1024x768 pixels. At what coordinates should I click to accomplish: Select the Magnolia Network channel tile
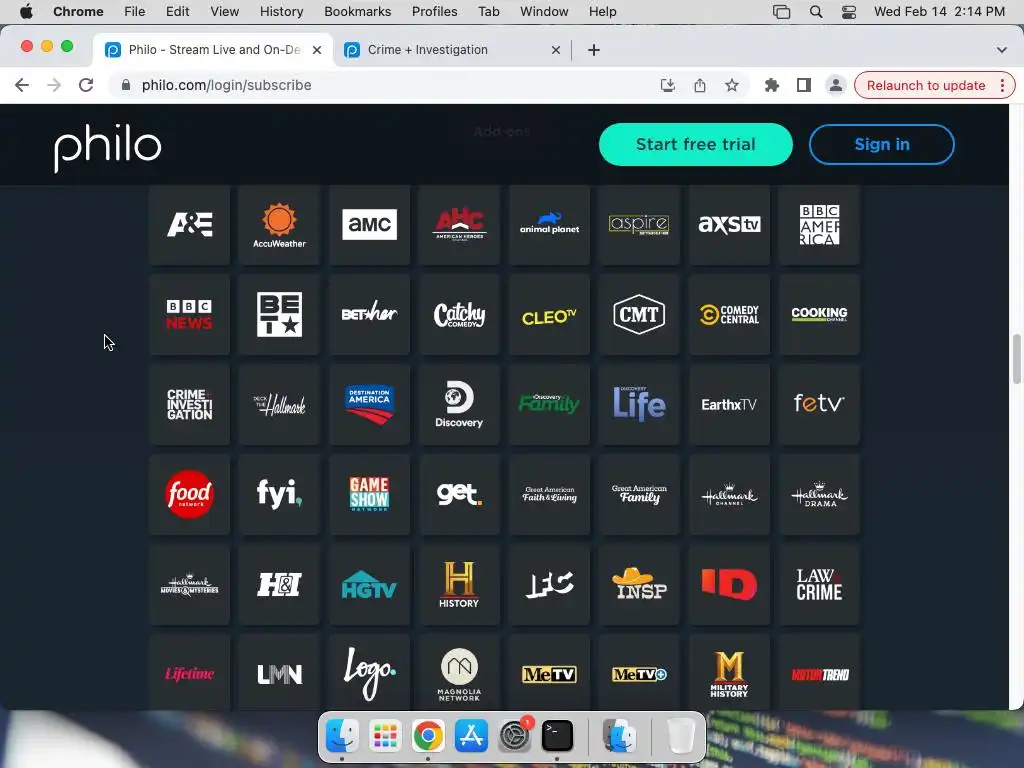tap(459, 673)
